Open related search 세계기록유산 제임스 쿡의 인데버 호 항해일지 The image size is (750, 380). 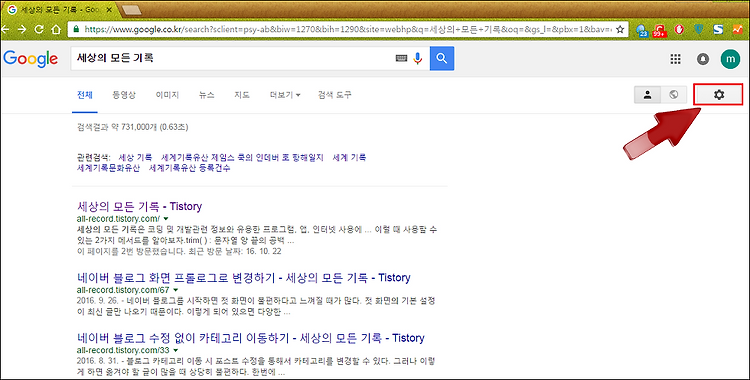point(242,157)
